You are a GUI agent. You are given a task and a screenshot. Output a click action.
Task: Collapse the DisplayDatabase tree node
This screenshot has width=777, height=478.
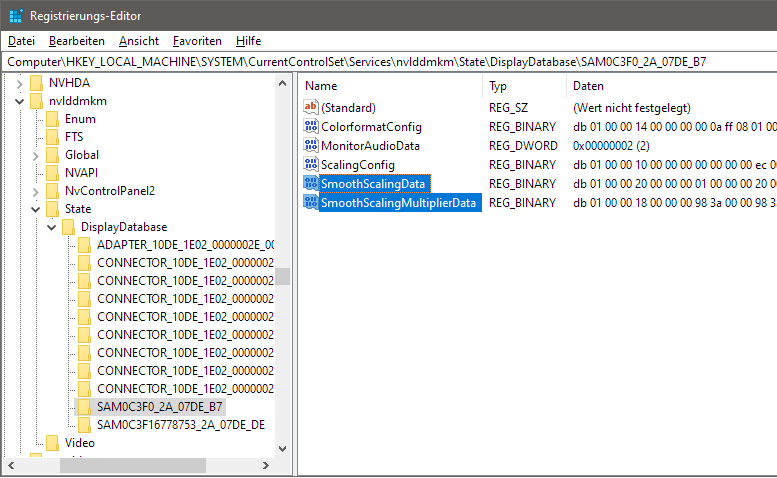click(52, 227)
